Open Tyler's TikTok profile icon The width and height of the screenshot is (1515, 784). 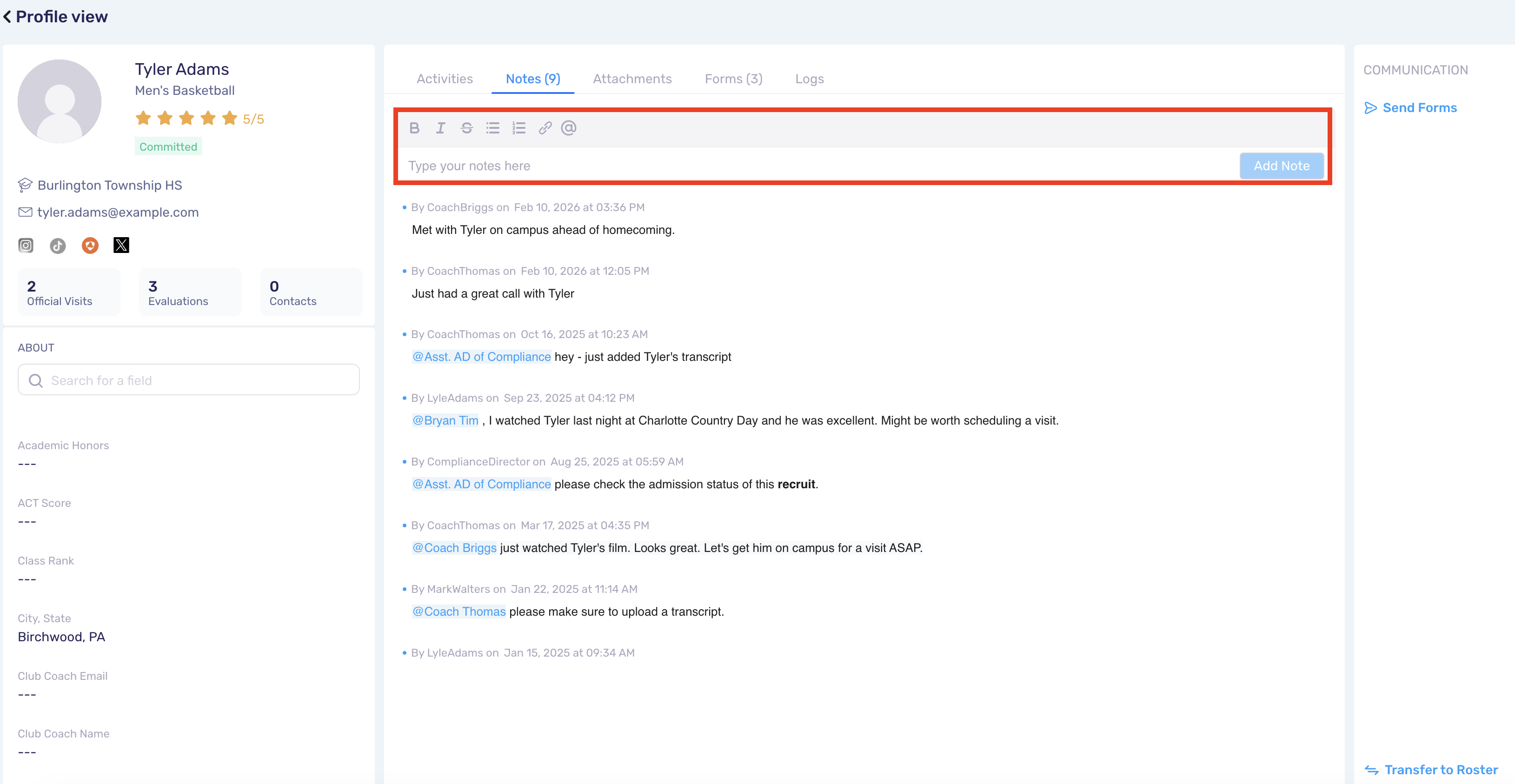click(x=58, y=245)
